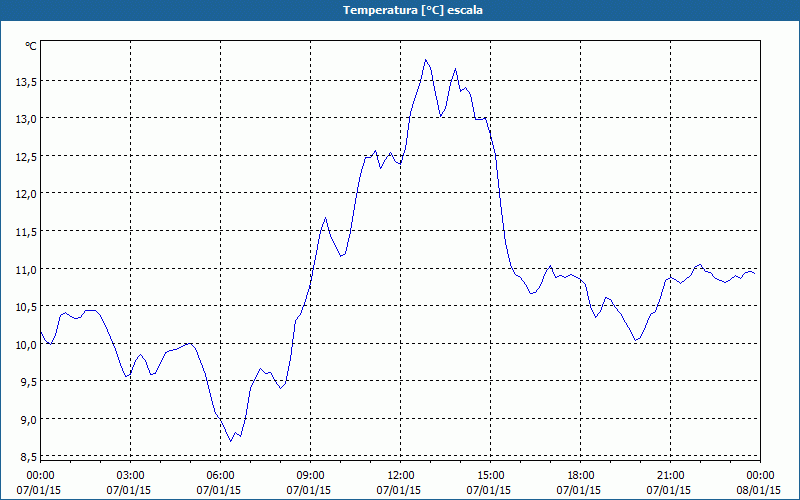Viewport: 800px width, 500px height.
Task: Click the "10,0" y-axis label
Action: coord(27,345)
